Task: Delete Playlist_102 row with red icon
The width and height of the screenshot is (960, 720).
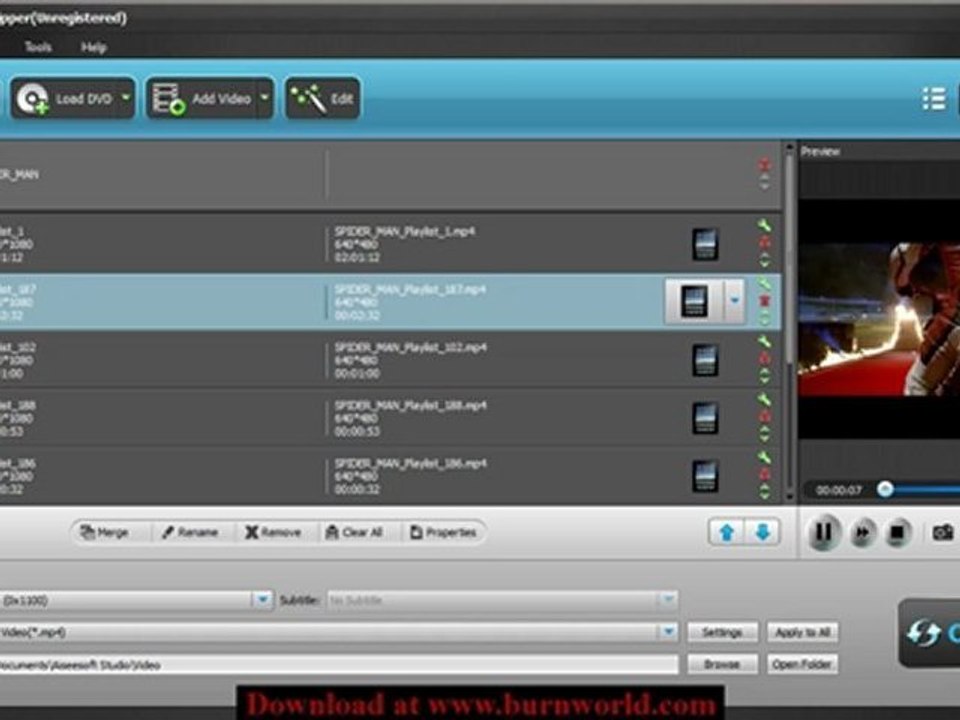Action: click(x=765, y=358)
